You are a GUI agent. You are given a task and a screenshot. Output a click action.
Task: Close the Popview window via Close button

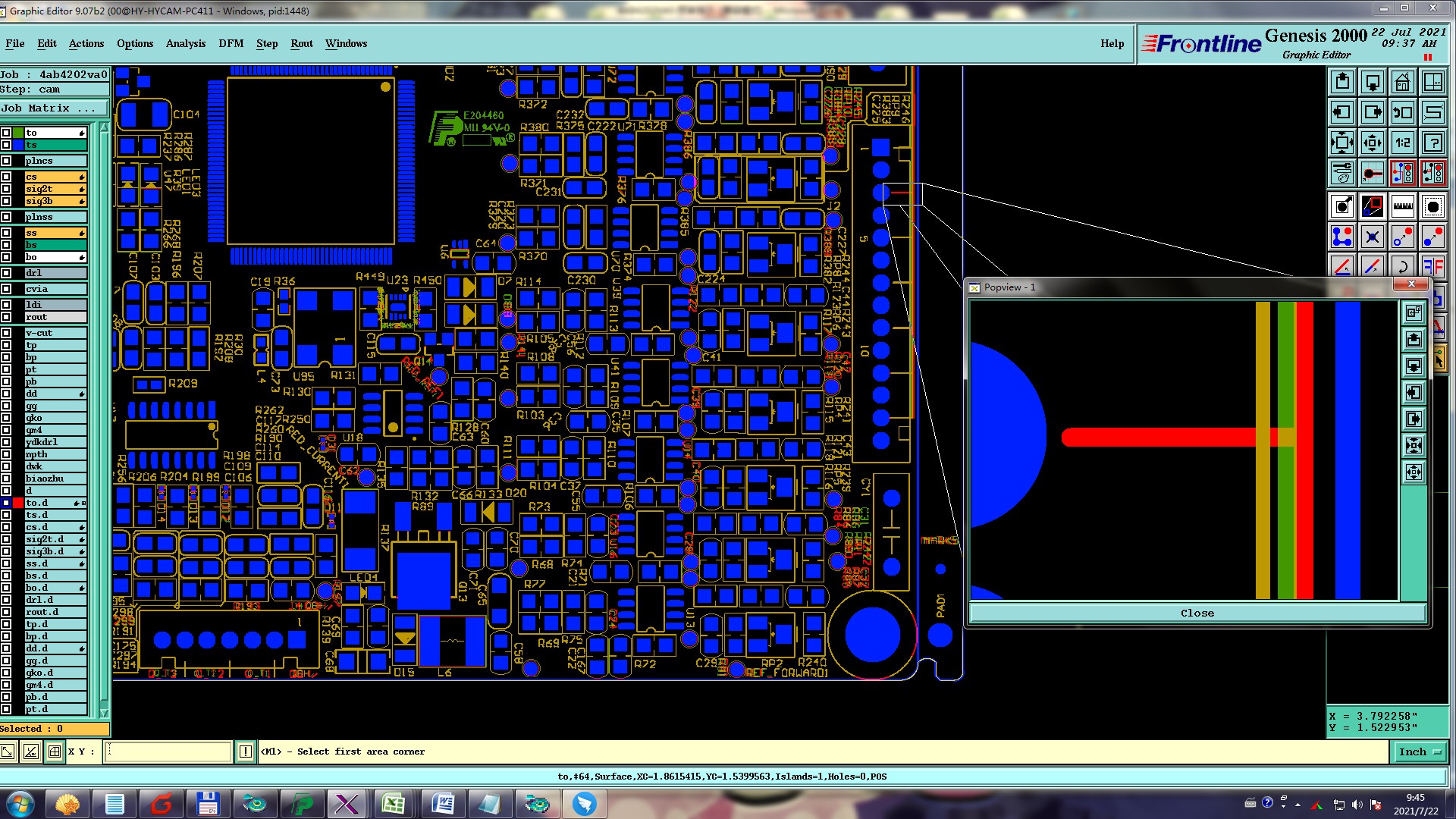[x=1197, y=613]
